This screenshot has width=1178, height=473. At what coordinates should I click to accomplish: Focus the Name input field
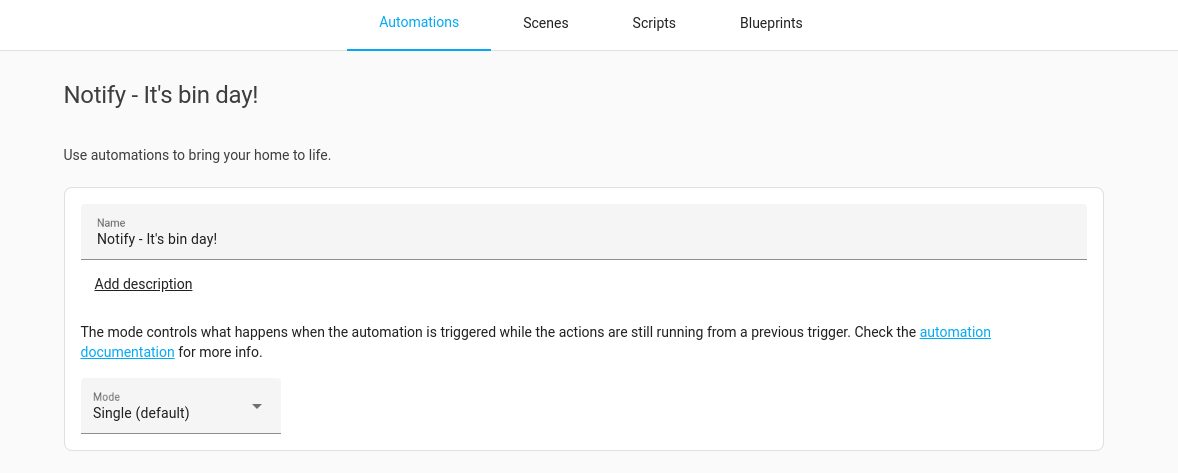click(584, 232)
